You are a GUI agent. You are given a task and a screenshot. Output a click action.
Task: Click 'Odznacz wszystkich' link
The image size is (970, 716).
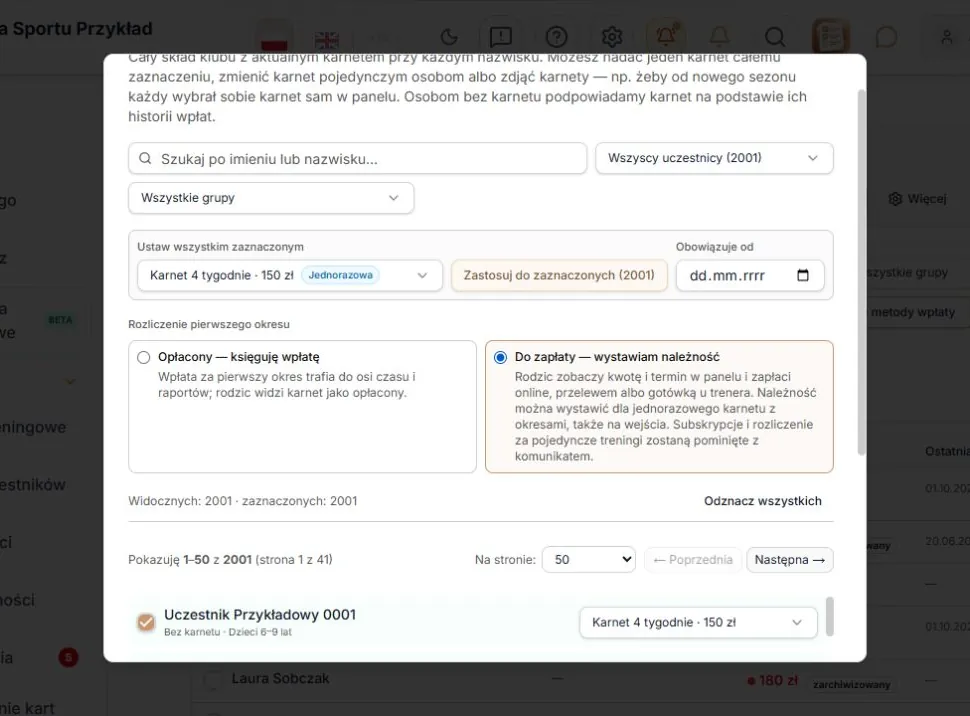pyautogui.click(x=763, y=501)
